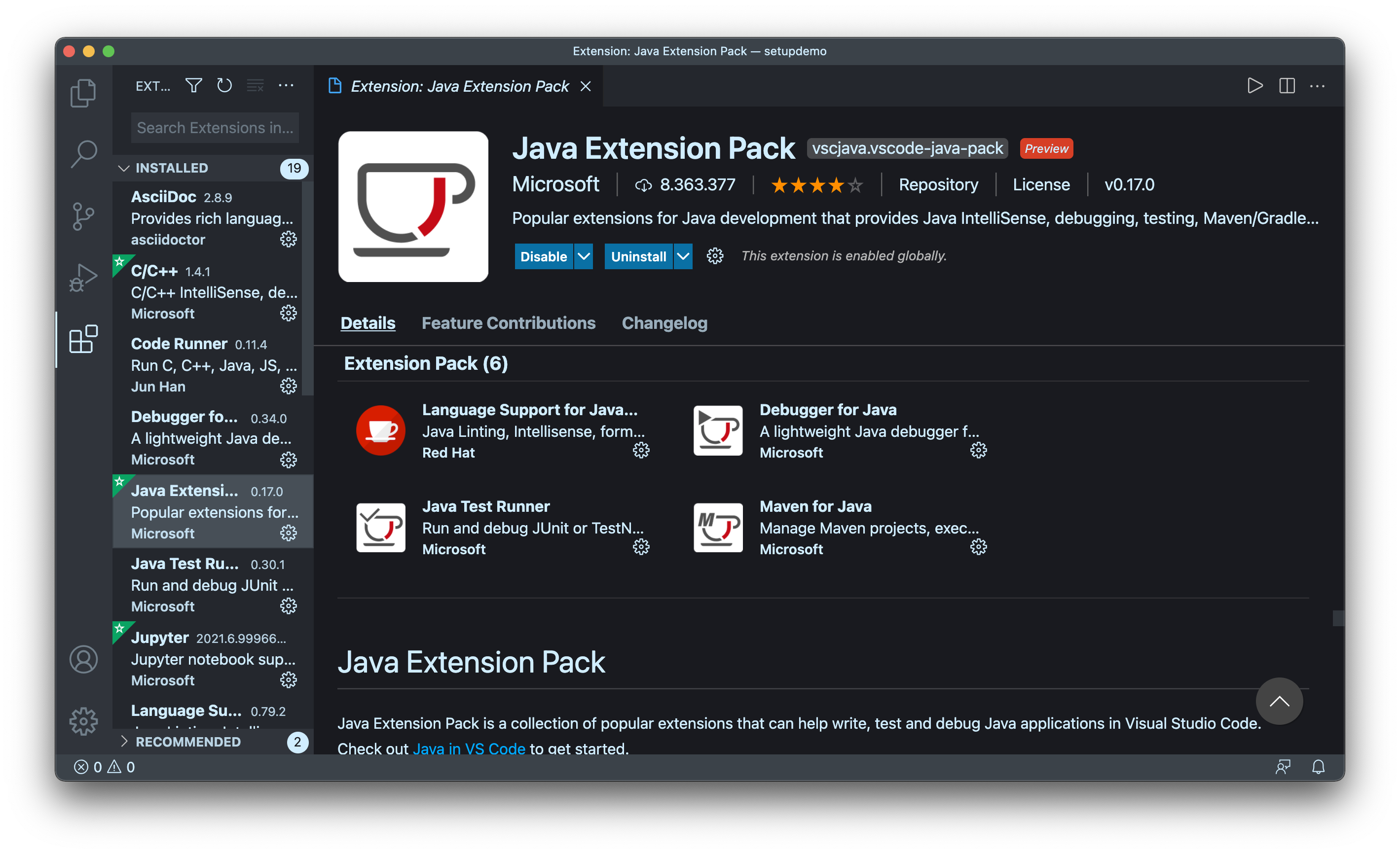Open gear for Java Test Runner card
Viewport: 1400px width, 854px height.
tap(641, 547)
